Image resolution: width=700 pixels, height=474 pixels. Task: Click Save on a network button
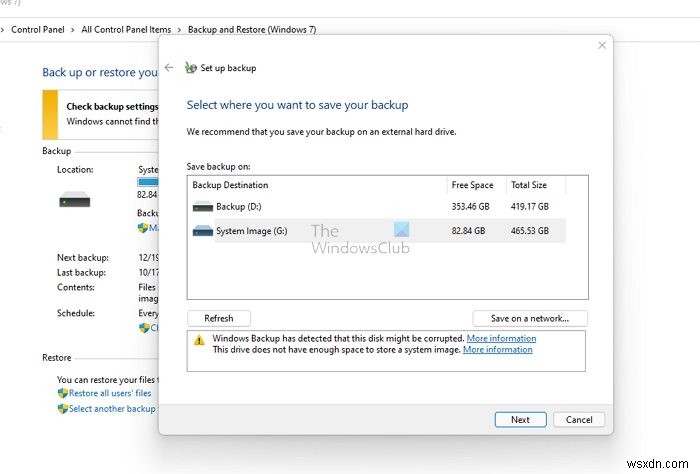tap(530, 318)
